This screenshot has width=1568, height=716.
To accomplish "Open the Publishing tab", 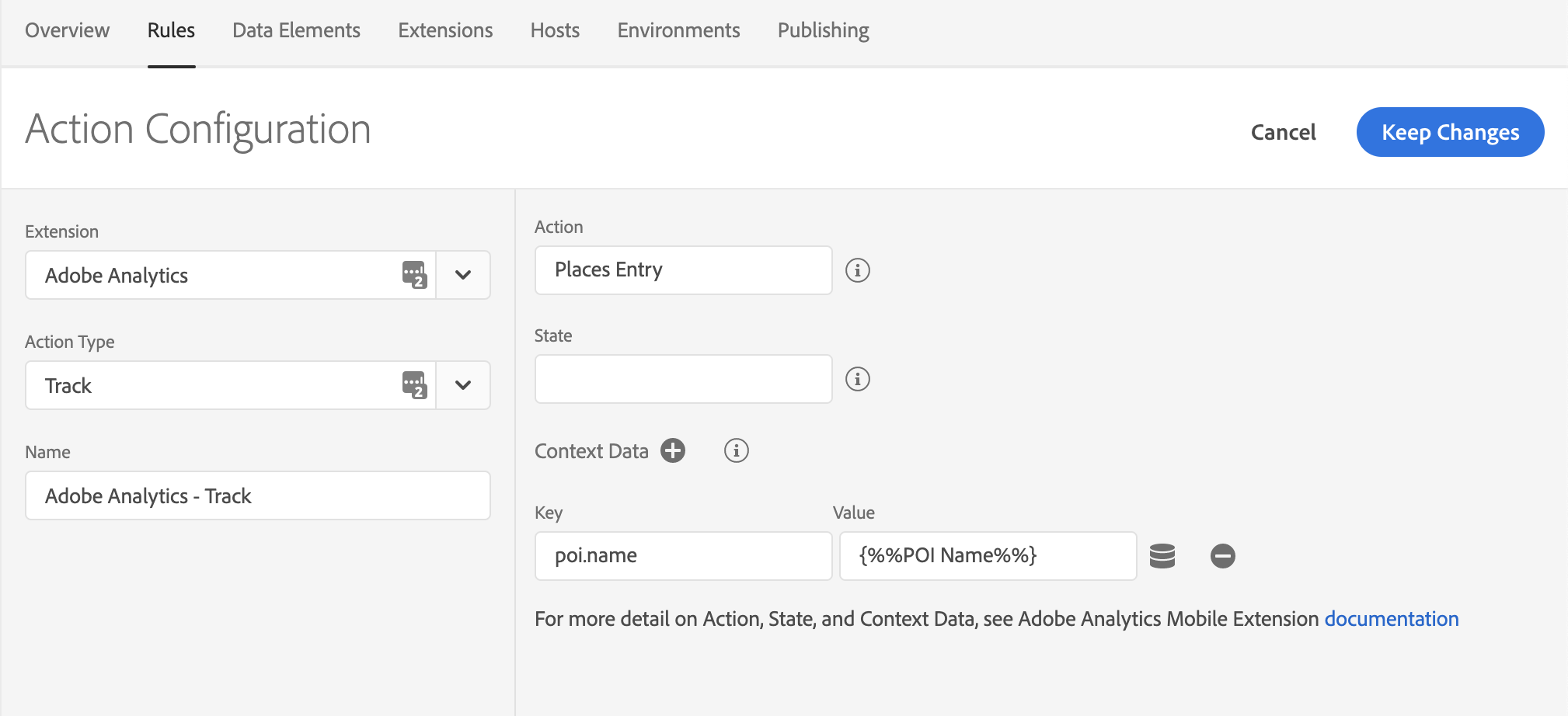I will 823,30.
